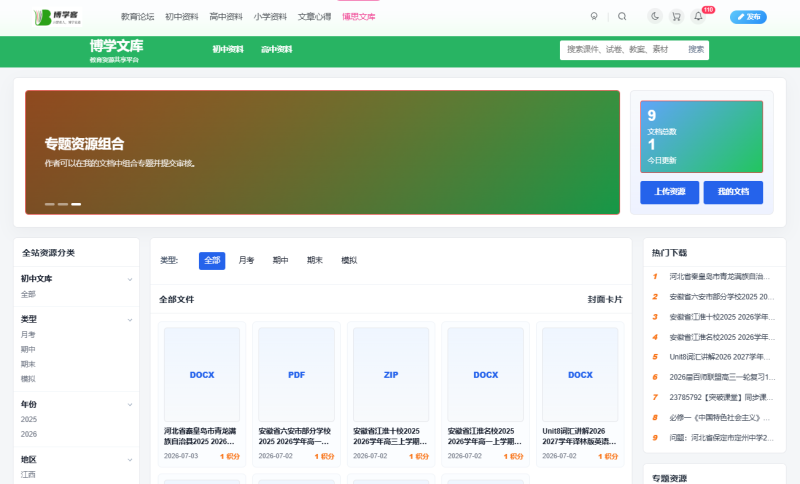Switch to 封面卡片 view
This screenshot has height=484, width=800.
(605, 299)
